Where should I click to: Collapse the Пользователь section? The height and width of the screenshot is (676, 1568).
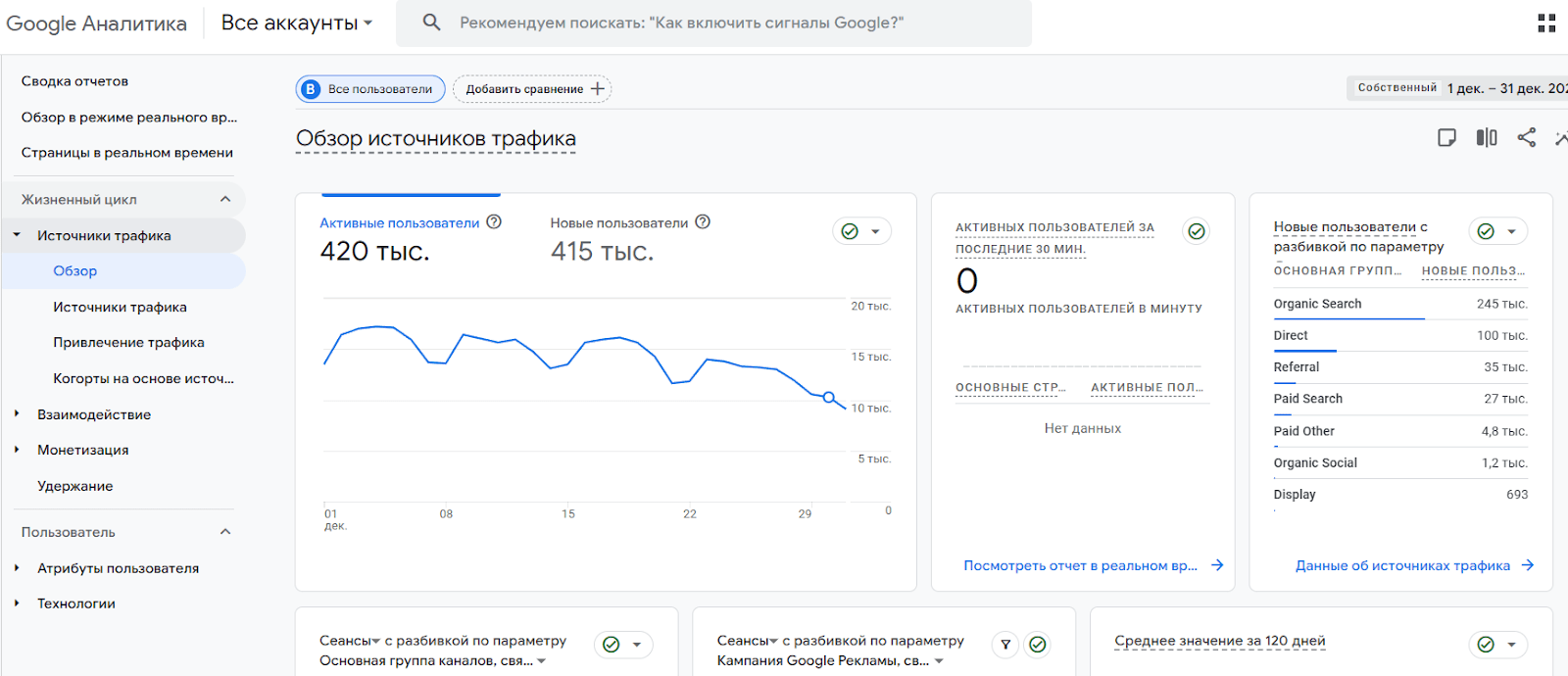click(225, 532)
